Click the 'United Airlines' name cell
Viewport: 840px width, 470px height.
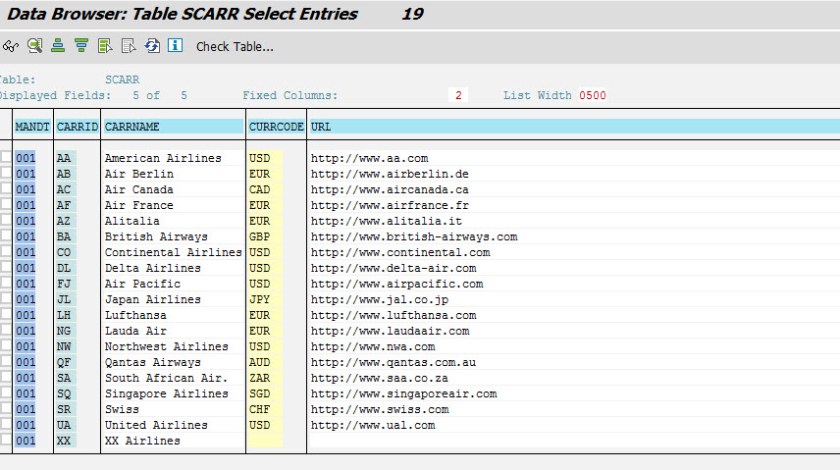(x=156, y=425)
